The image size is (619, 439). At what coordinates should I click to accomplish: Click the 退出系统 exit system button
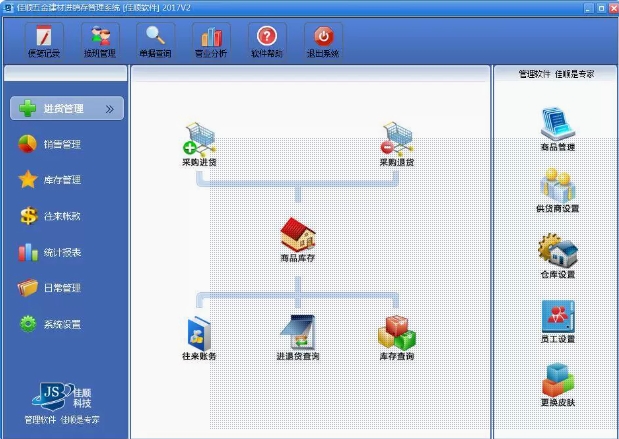click(x=323, y=41)
